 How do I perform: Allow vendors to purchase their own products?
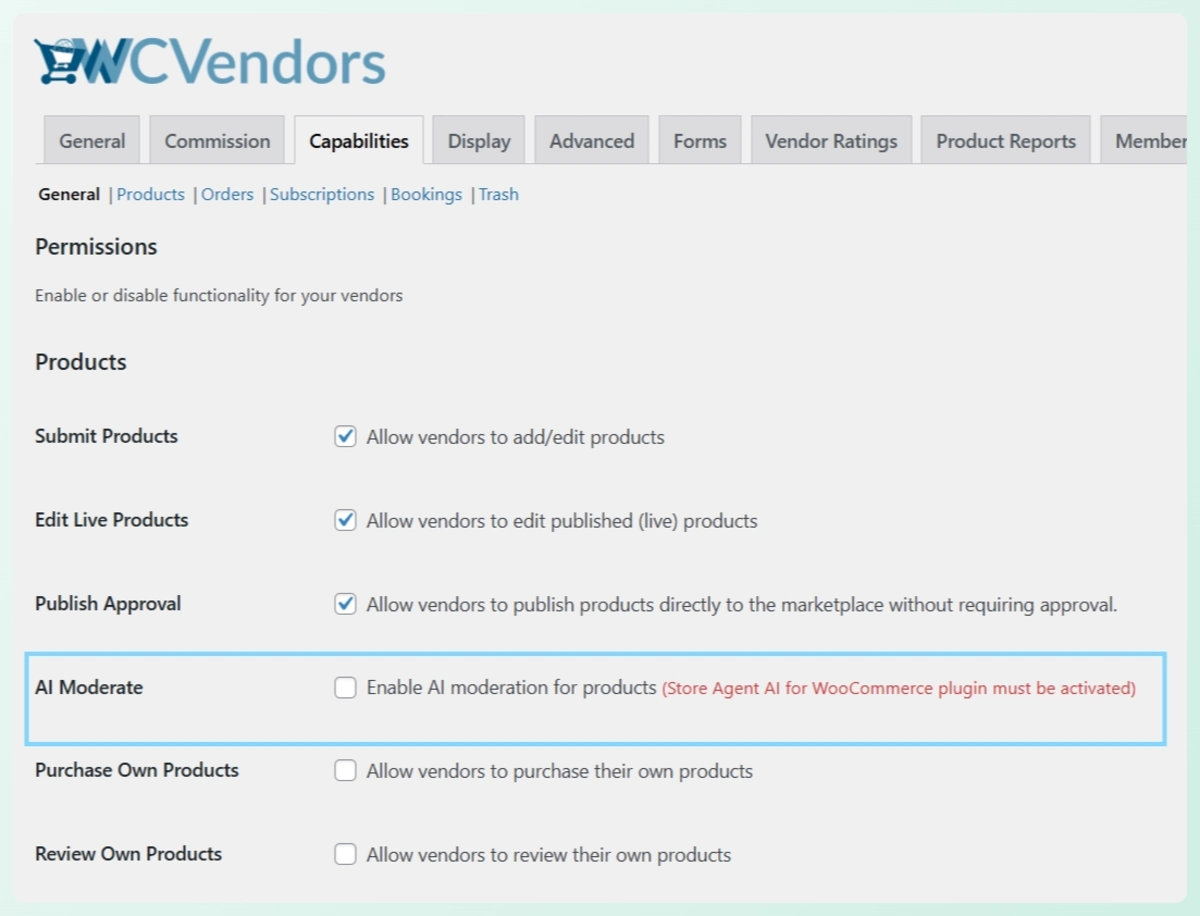(345, 770)
